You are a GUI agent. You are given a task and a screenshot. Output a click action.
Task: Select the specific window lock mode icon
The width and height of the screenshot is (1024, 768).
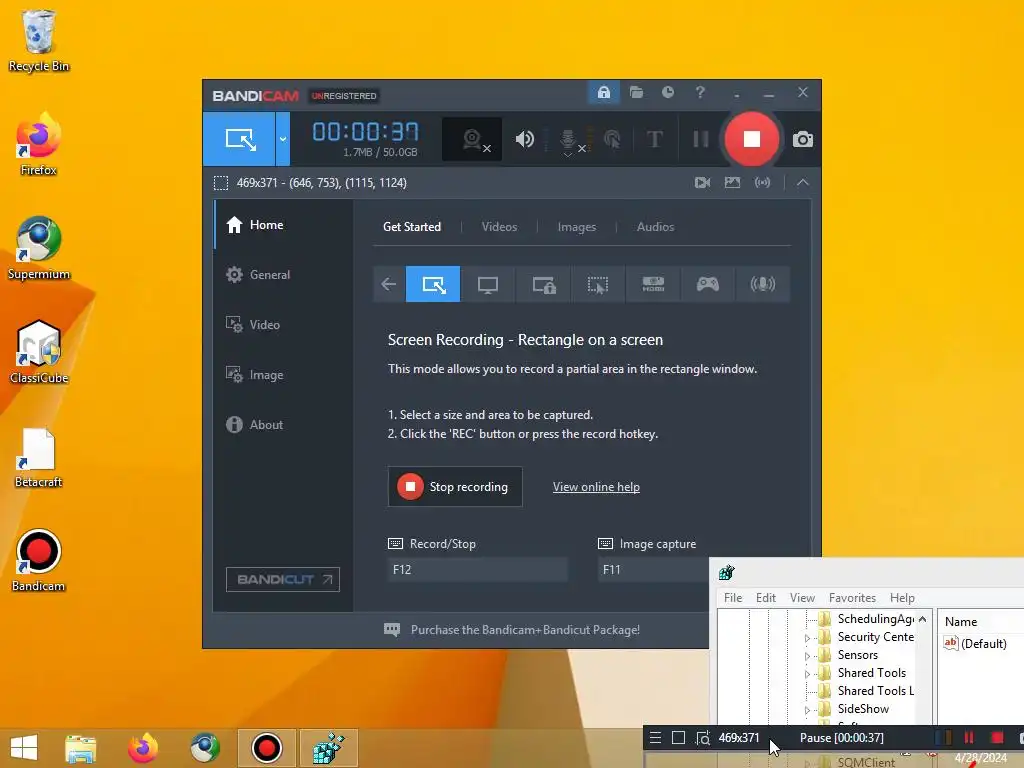click(543, 284)
